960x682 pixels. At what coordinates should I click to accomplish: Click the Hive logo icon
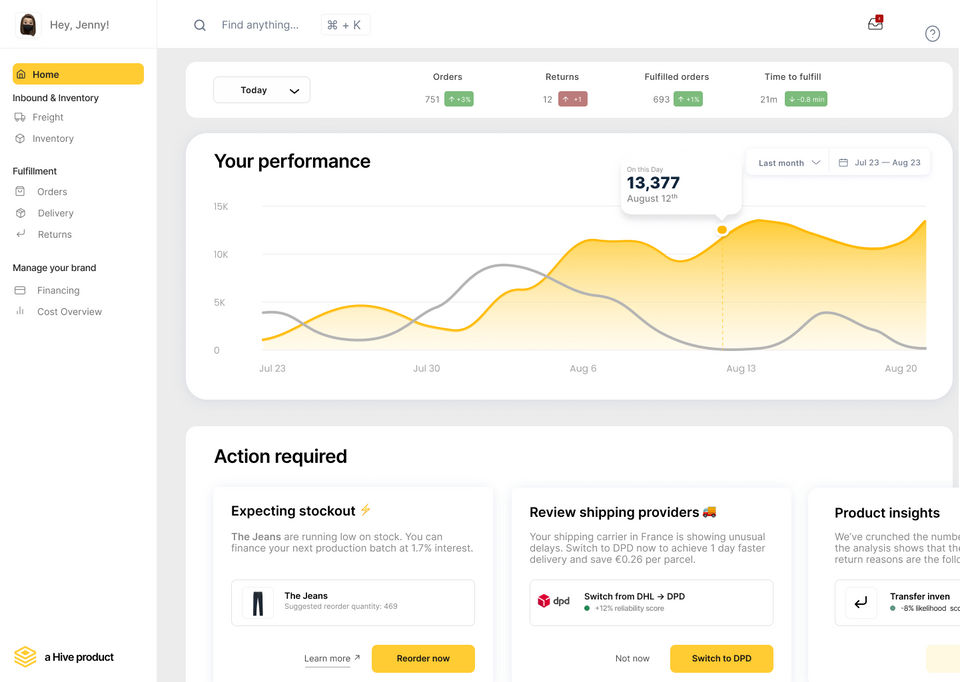point(25,657)
